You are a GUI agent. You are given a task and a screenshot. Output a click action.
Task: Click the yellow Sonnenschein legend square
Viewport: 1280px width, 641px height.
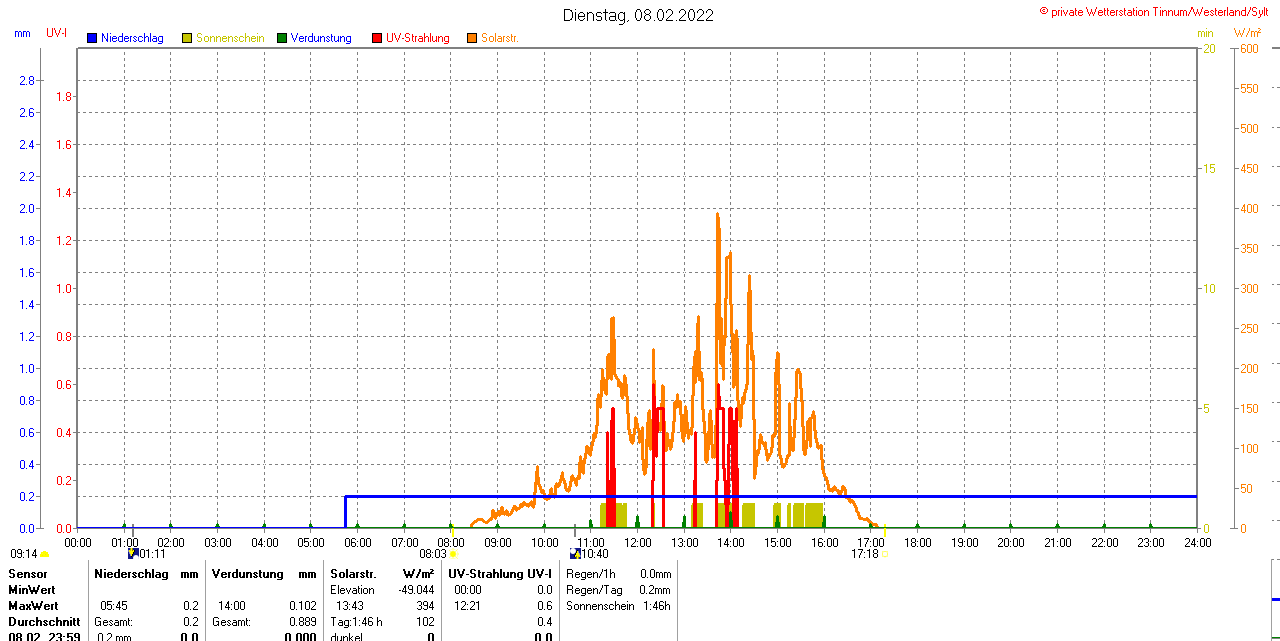point(187,38)
